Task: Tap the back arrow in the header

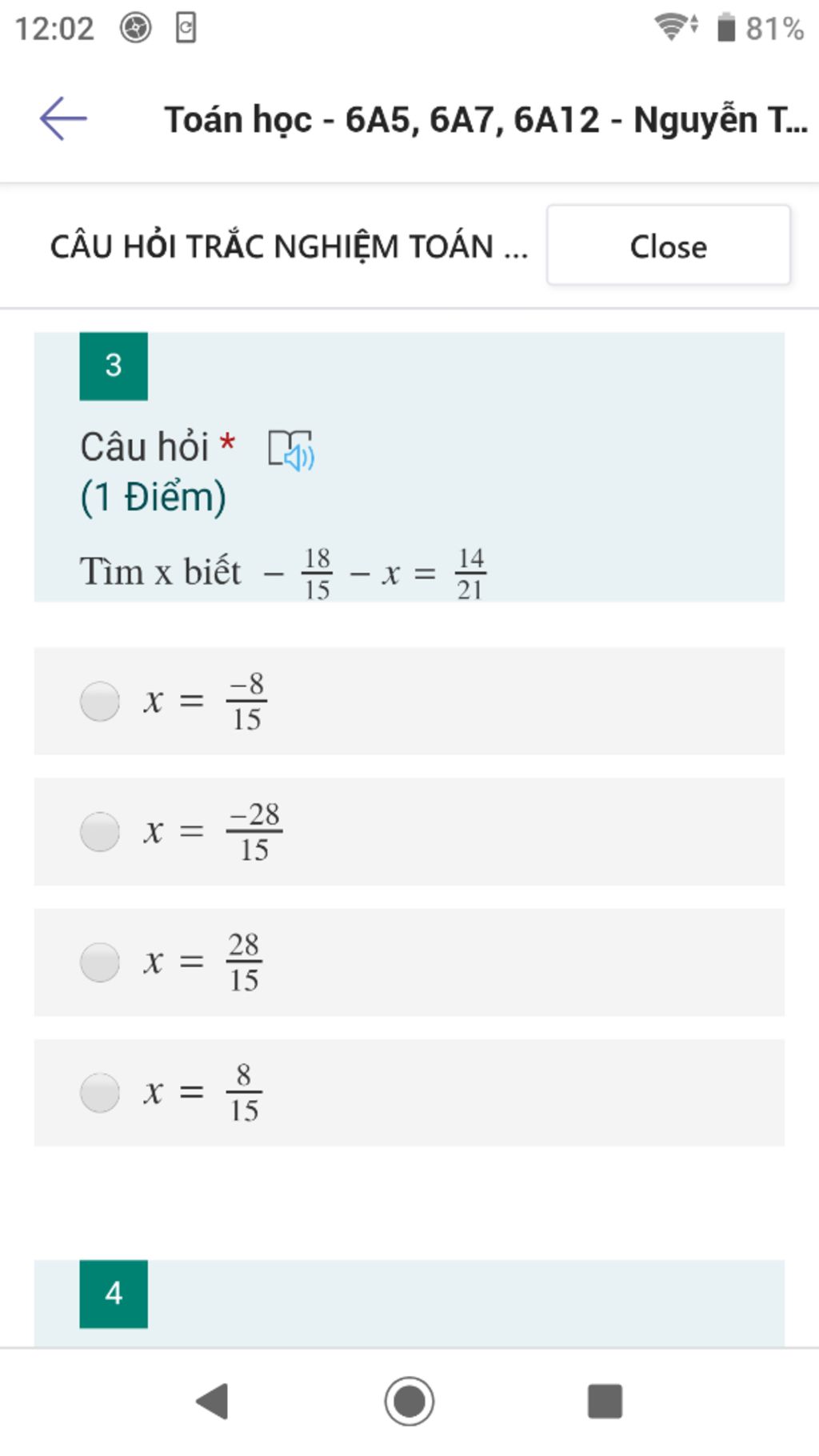Action: pos(63,118)
